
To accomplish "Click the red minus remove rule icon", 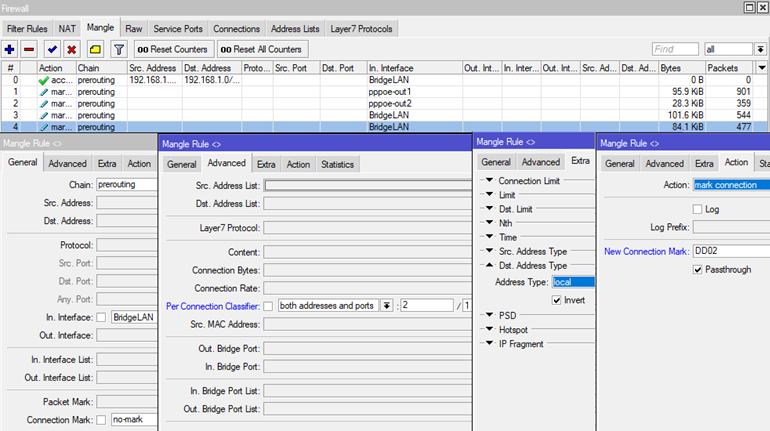I will [29, 49].
